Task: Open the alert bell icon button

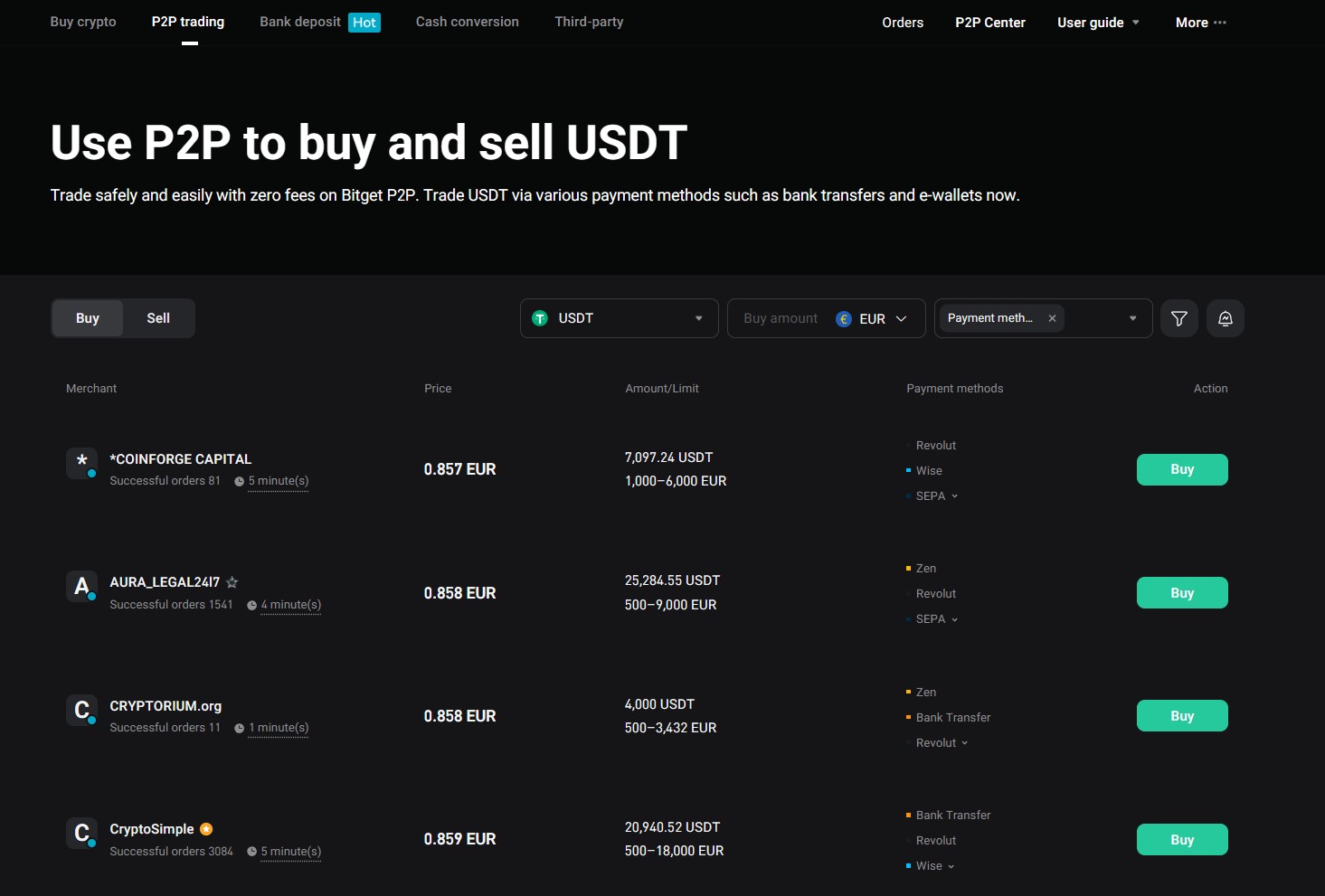Action: (1226, 318)
